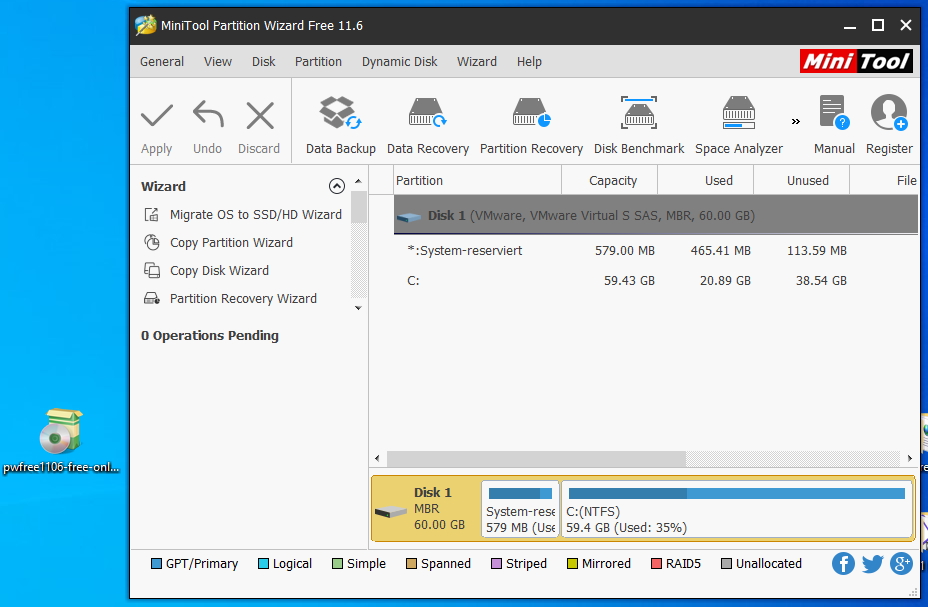
Task: Open the Wizard menu
Action: pos(476,62)
